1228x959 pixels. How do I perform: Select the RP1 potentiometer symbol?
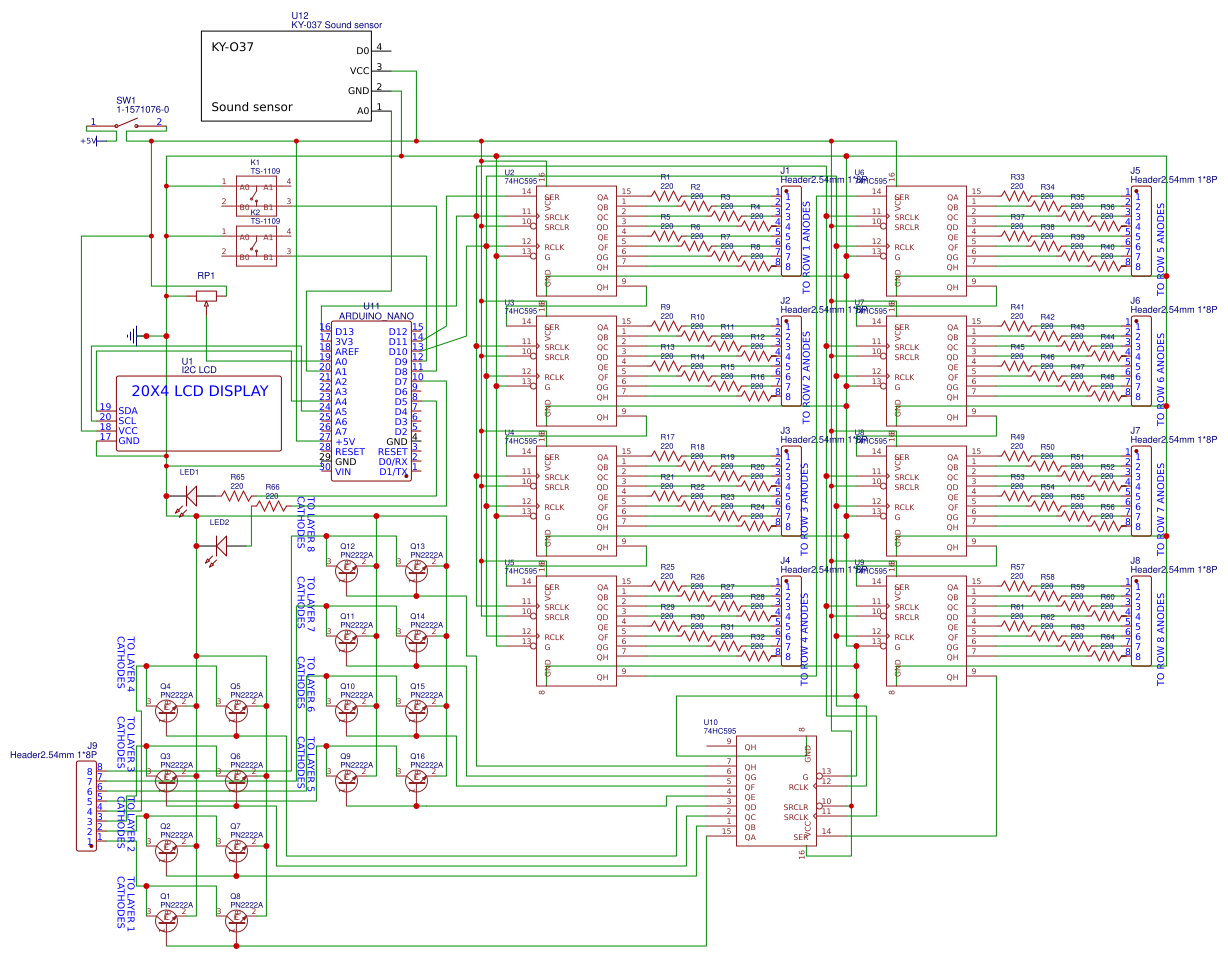click(x=206, y=296)
